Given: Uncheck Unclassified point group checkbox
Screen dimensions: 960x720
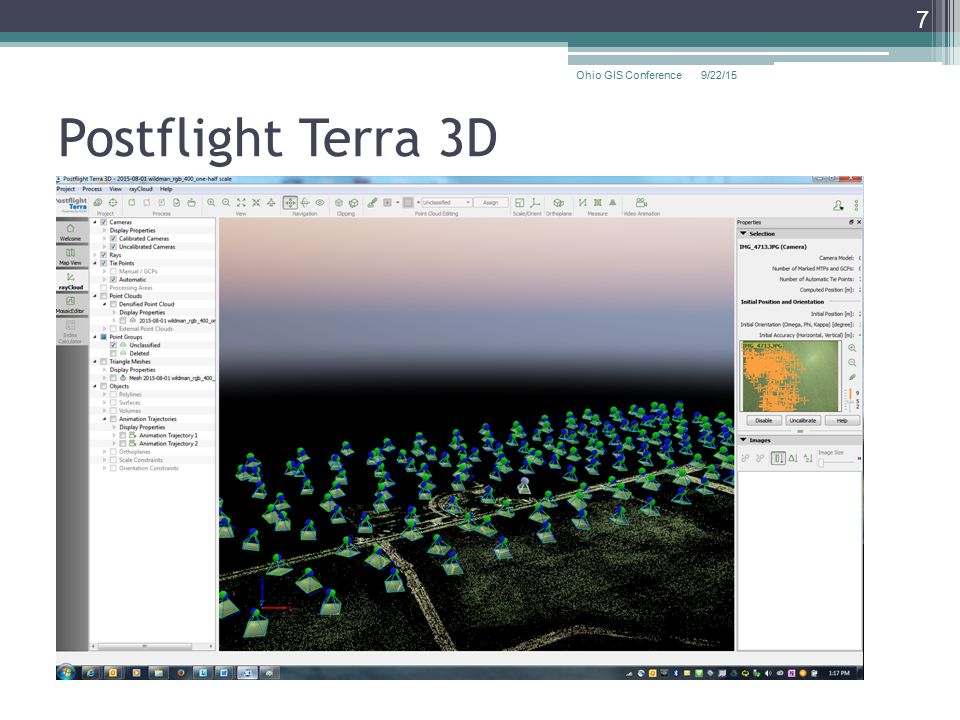Looking at the screenshot, I should (x=113, y=345).
